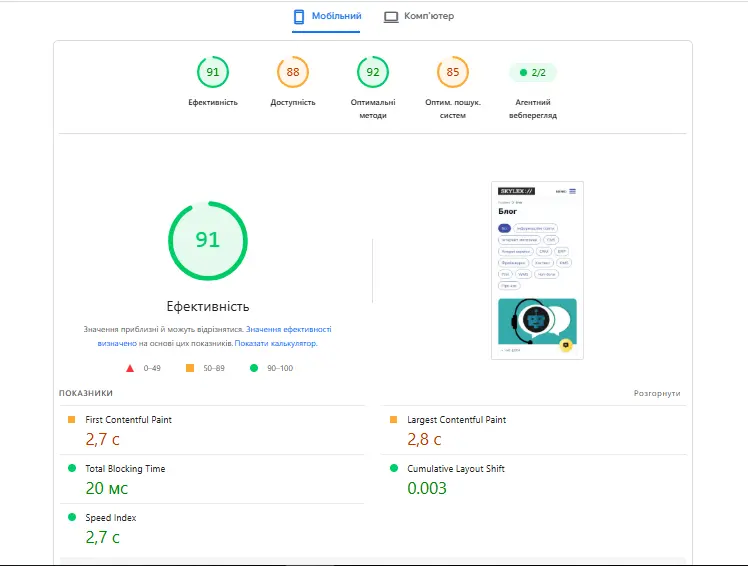The image size is (748, 566).
Task: Click the Агентний вебперегляд label
Action: [533, 108]
